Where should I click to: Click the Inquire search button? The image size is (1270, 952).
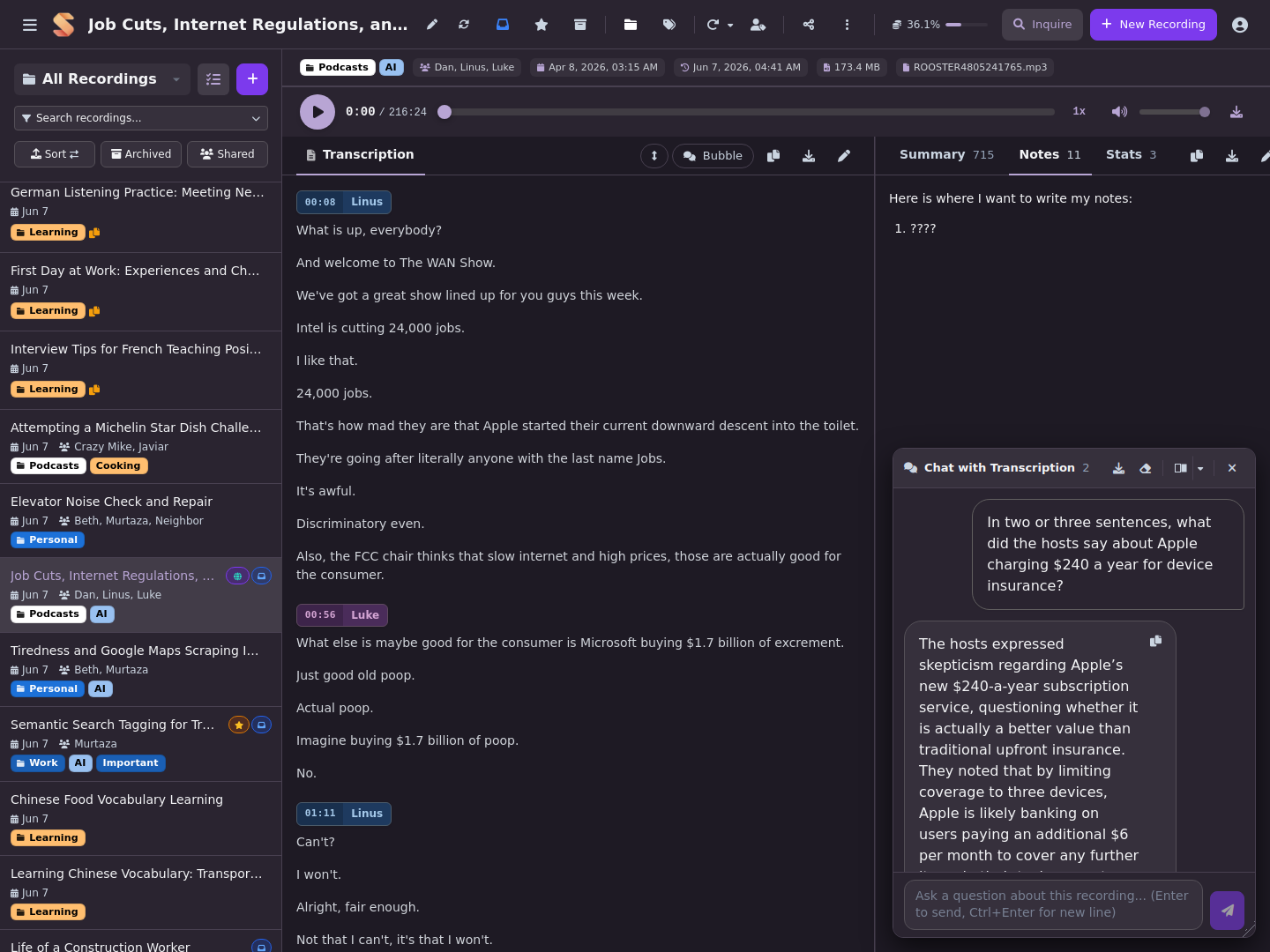point(1042,25)
